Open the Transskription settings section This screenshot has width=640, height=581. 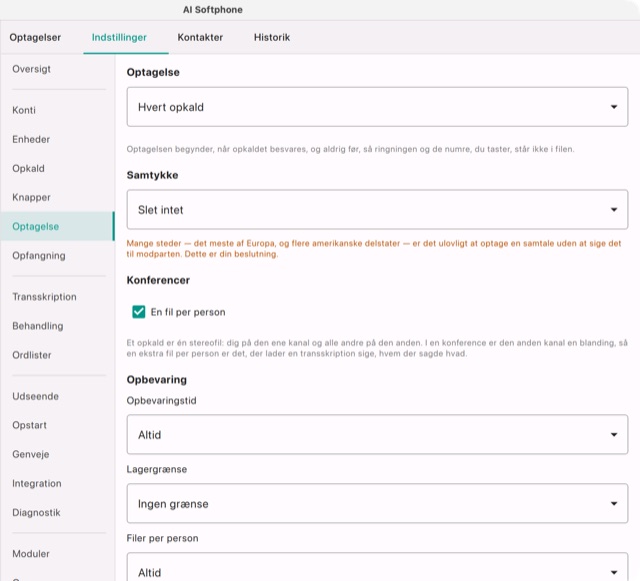(44, 297)
